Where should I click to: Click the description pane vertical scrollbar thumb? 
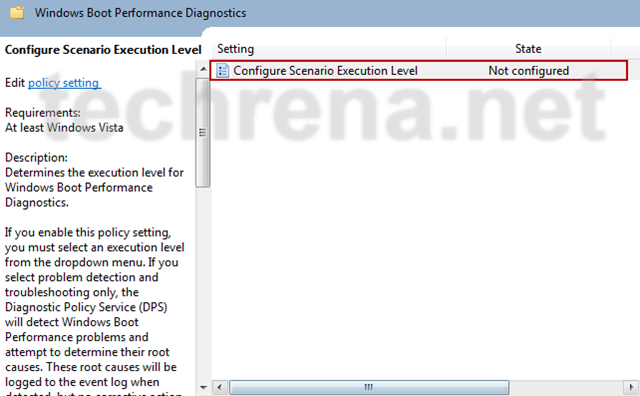[x=202, y=133]
